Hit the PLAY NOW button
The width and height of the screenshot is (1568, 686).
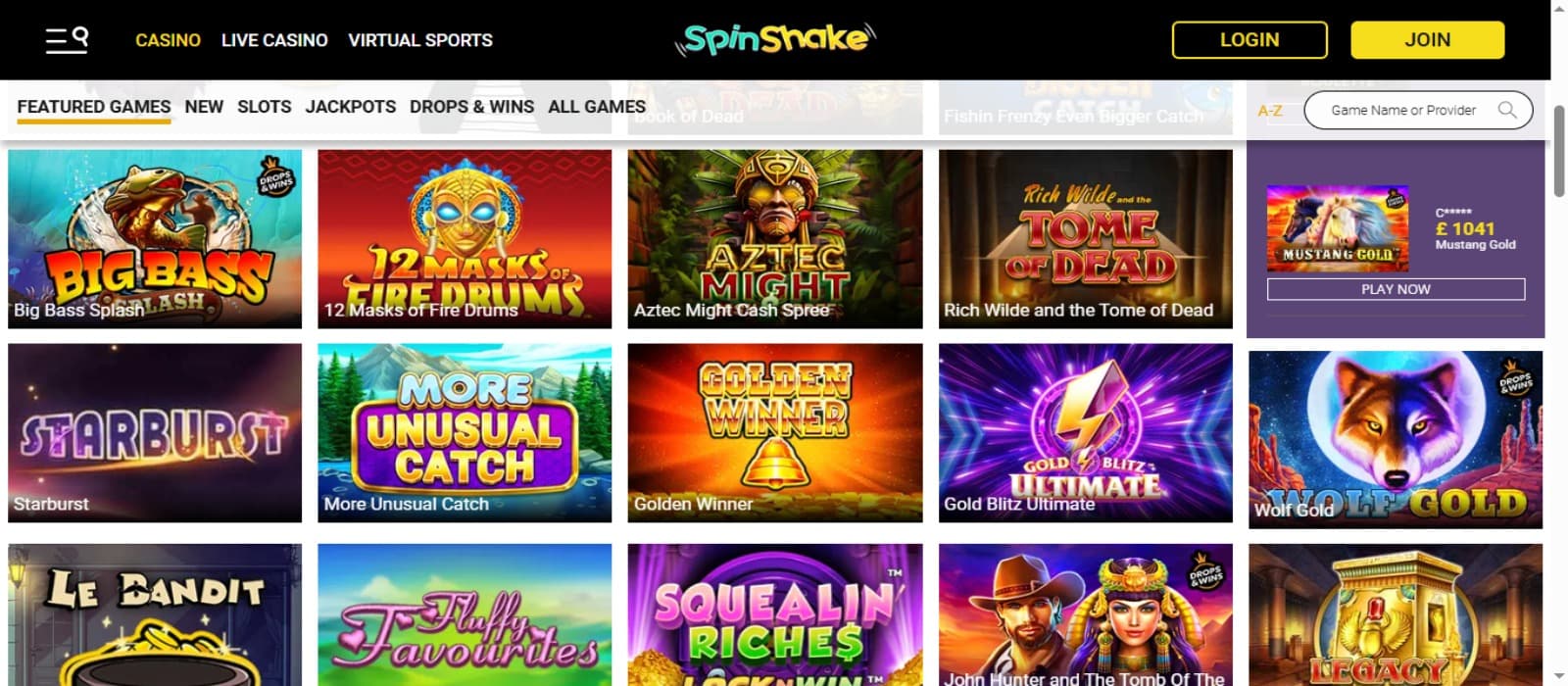click(1396, 289)
